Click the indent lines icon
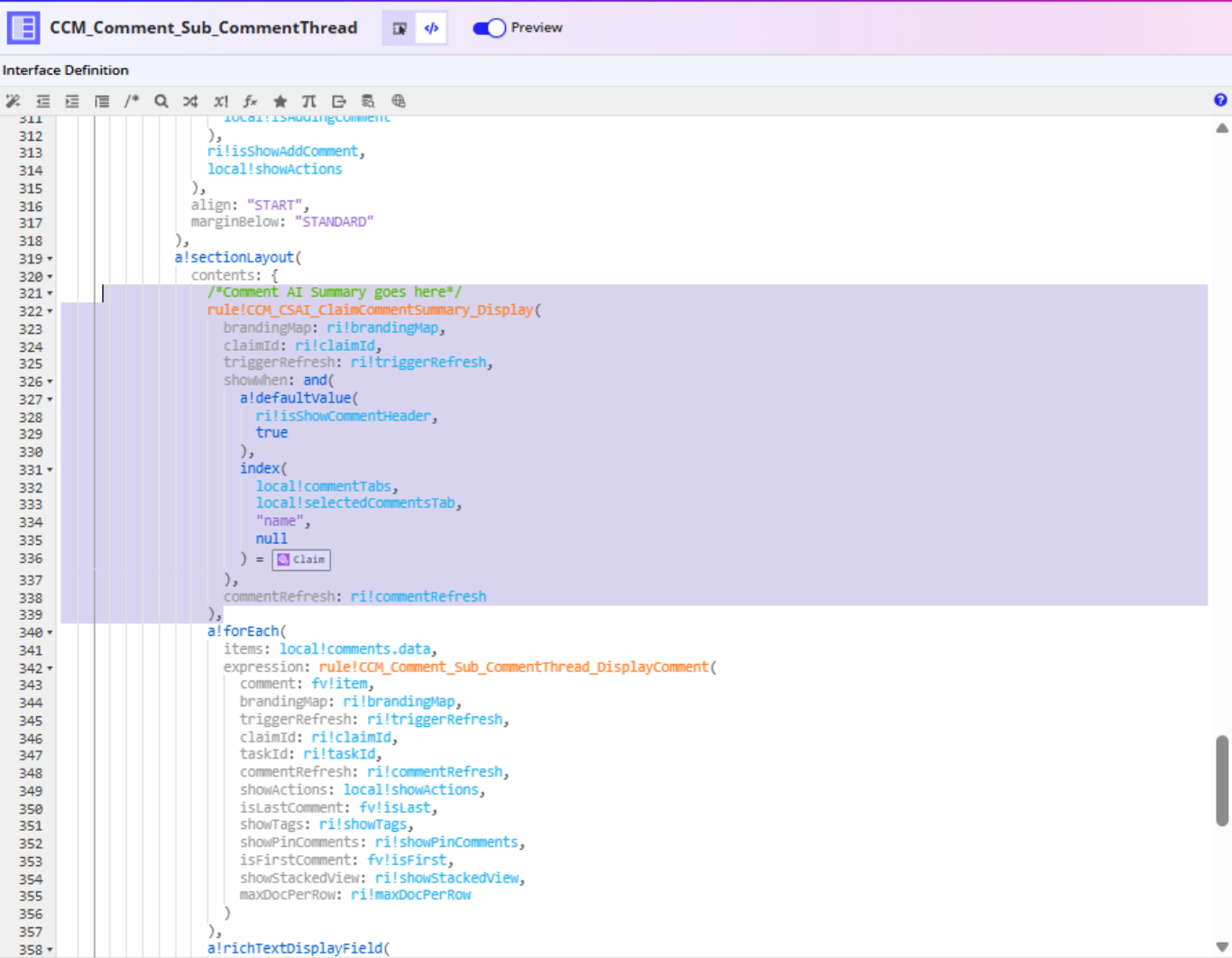 (x=72, y=101)
